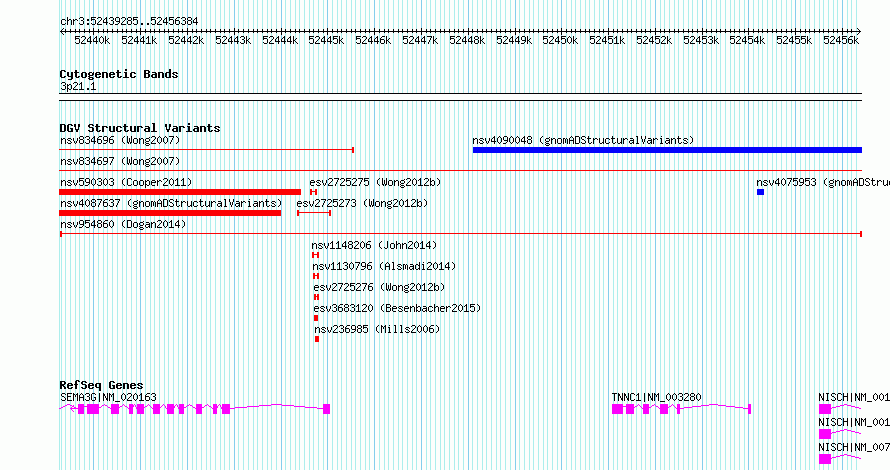
Task: Click the exon block under NISCH|NM_007
Action: (x=825, y=459)
